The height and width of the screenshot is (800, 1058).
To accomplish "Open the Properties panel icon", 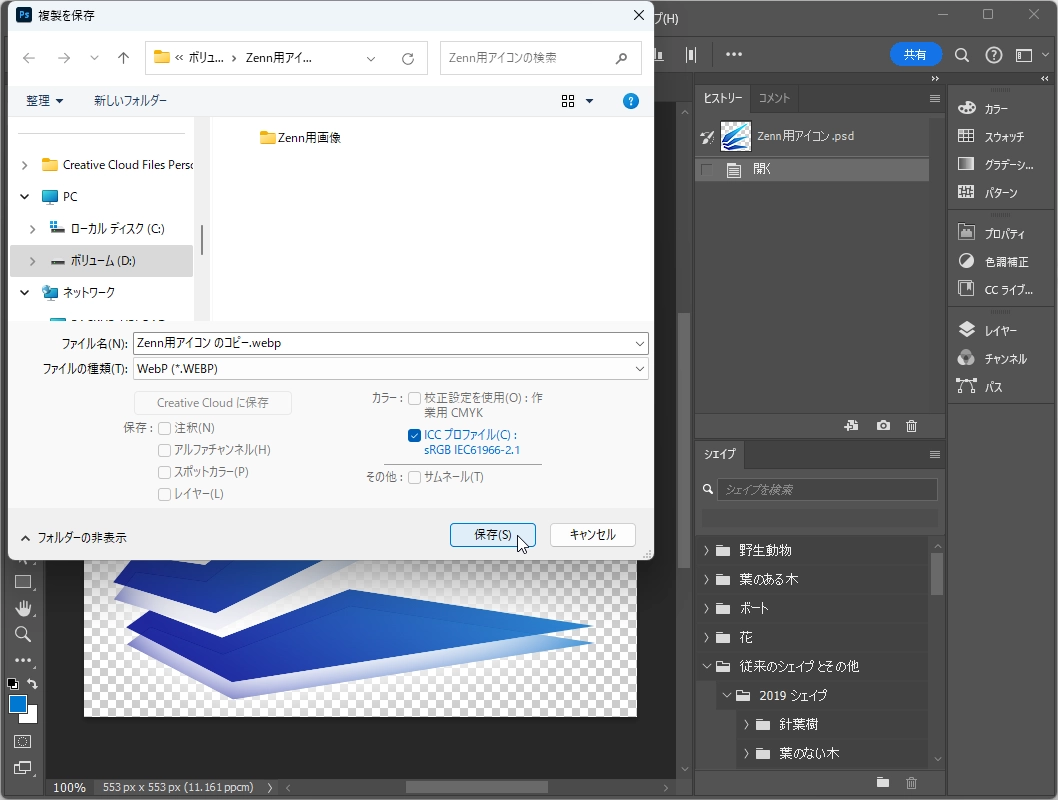I will click(966, 233).
